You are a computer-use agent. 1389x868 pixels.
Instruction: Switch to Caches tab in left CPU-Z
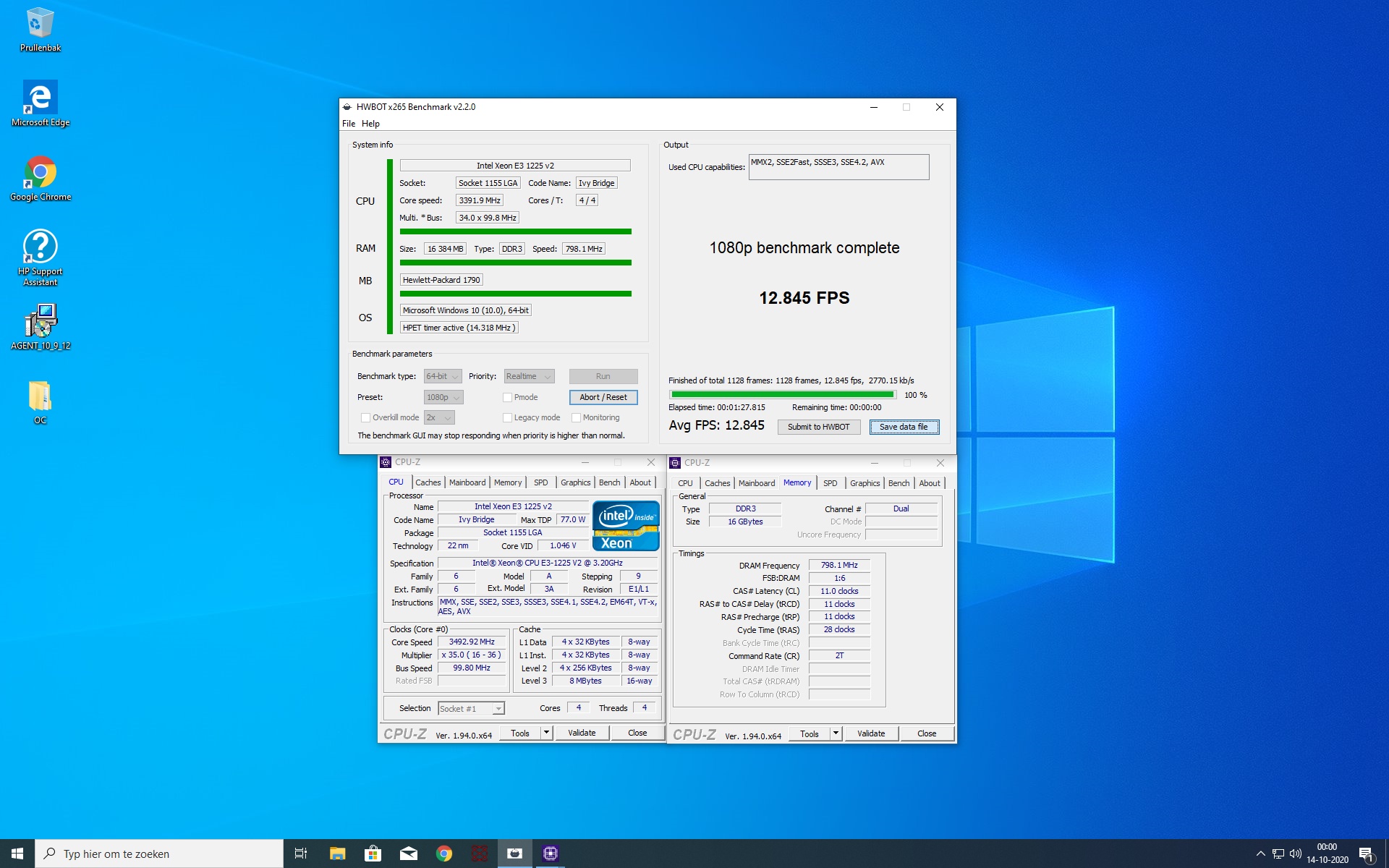tap(428, 482)
